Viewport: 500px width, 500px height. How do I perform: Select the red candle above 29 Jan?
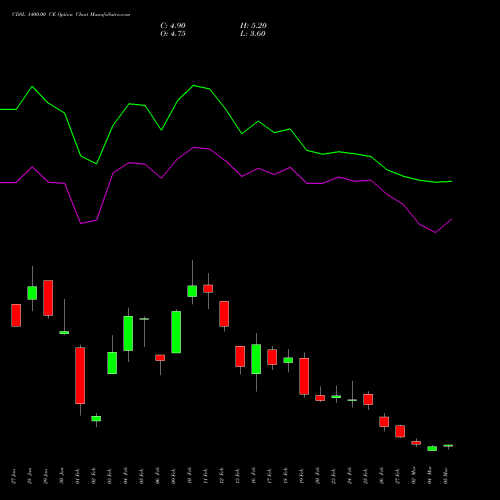48,298
